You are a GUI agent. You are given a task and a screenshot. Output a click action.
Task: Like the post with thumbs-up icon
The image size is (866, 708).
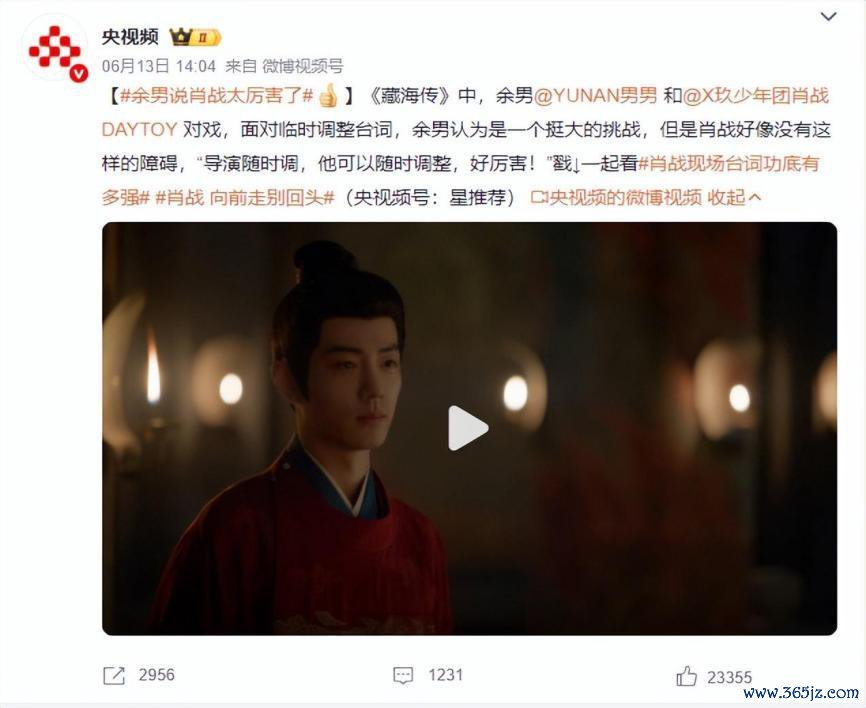click(x=687, y=677)
